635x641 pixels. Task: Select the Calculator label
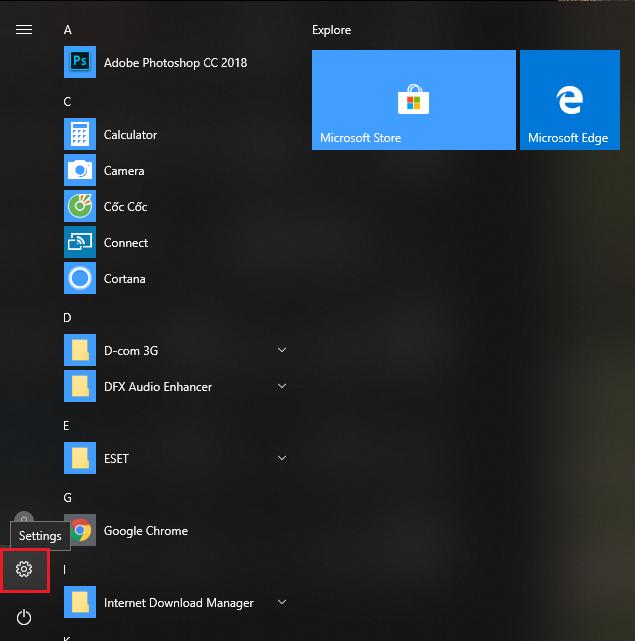(130, 134)
